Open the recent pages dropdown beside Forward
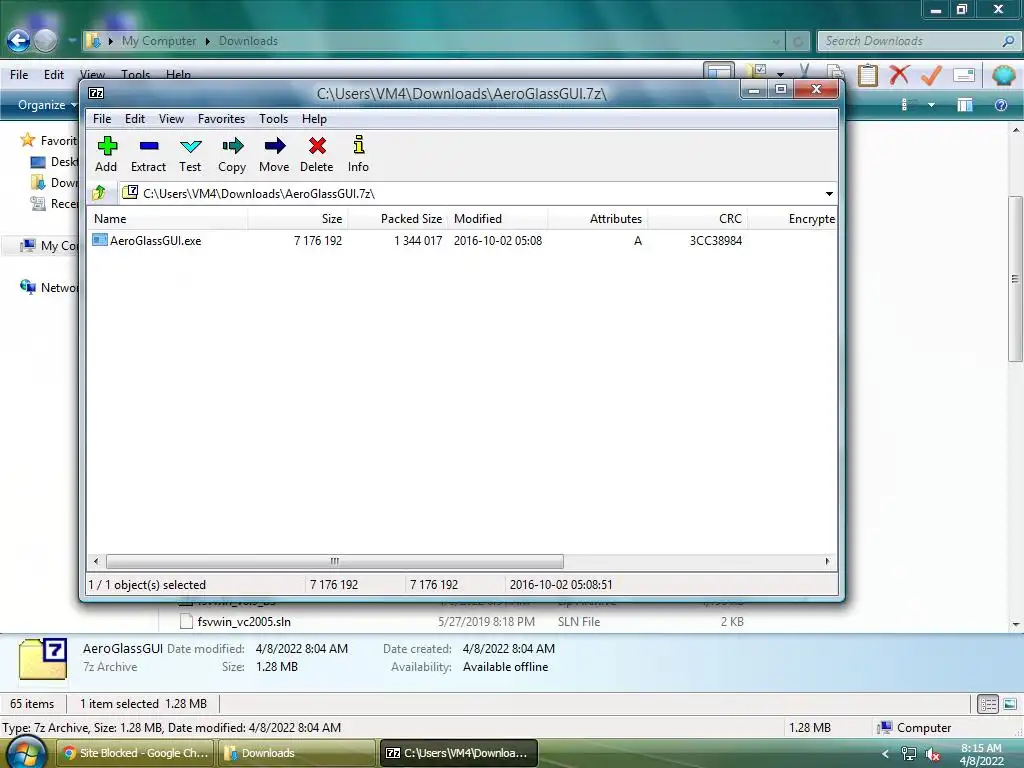Screen dimensions: 1024x768 pyautogui.click(x=72, y=40)
